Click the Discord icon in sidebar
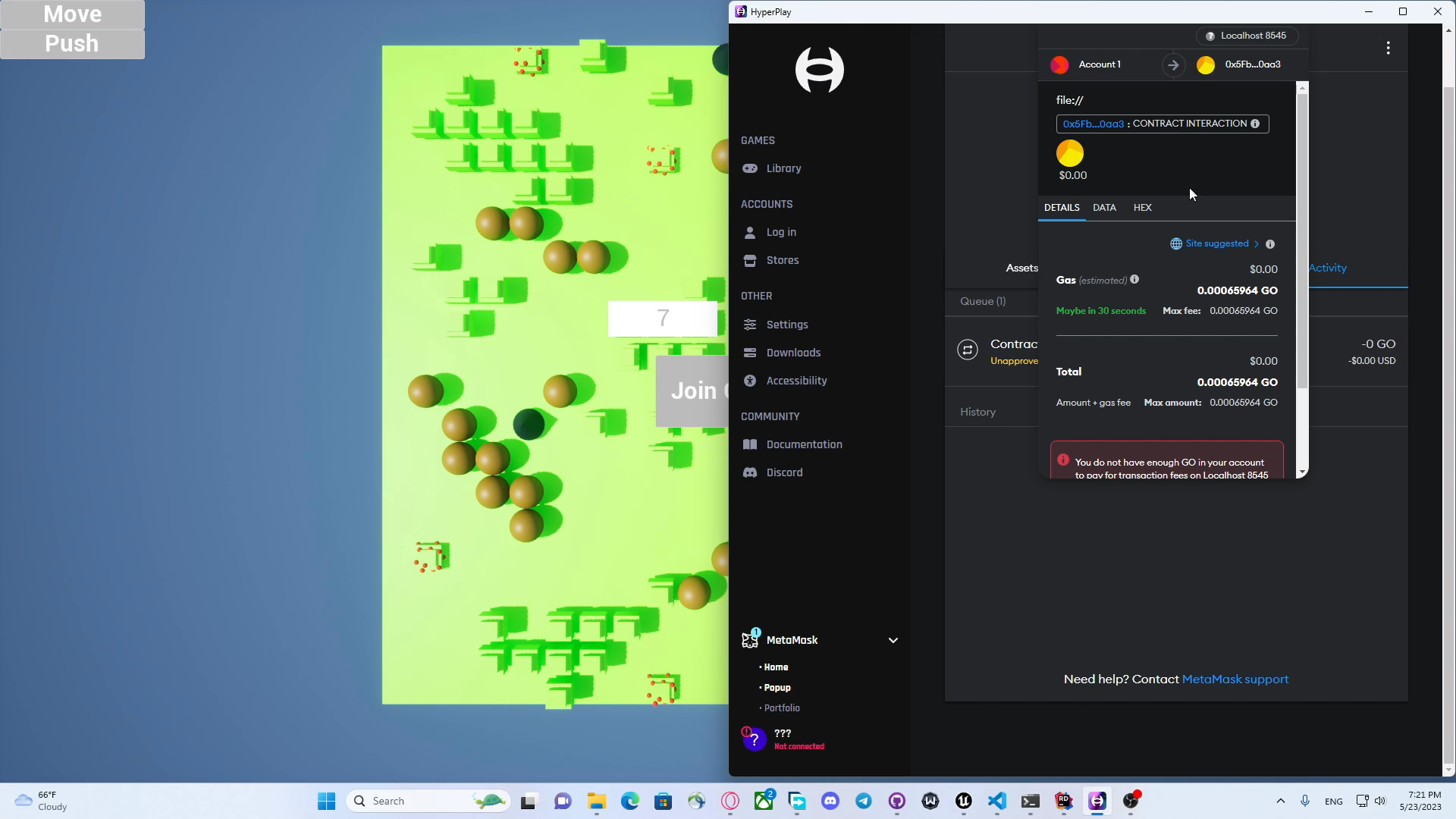The height and width of the screenshot is (819, 1456). [x=750, y=472]
